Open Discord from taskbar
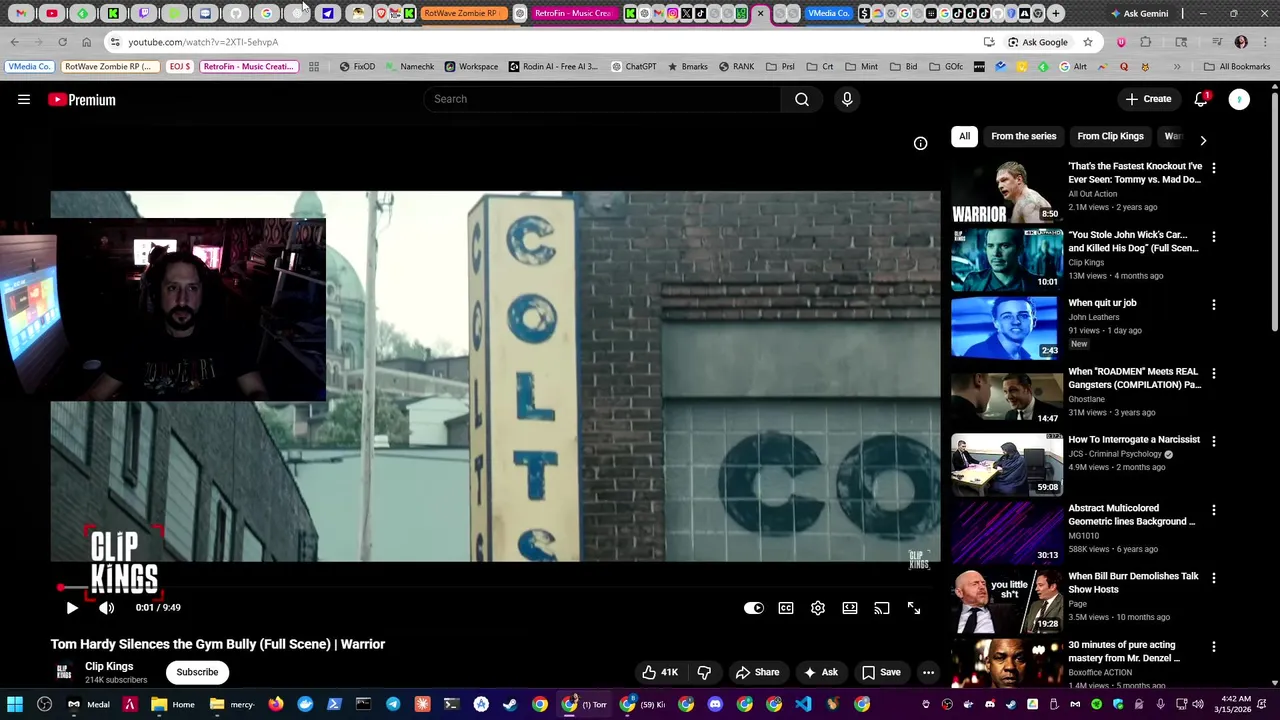Screen dimensions: 1280x720 click(715, 704)
